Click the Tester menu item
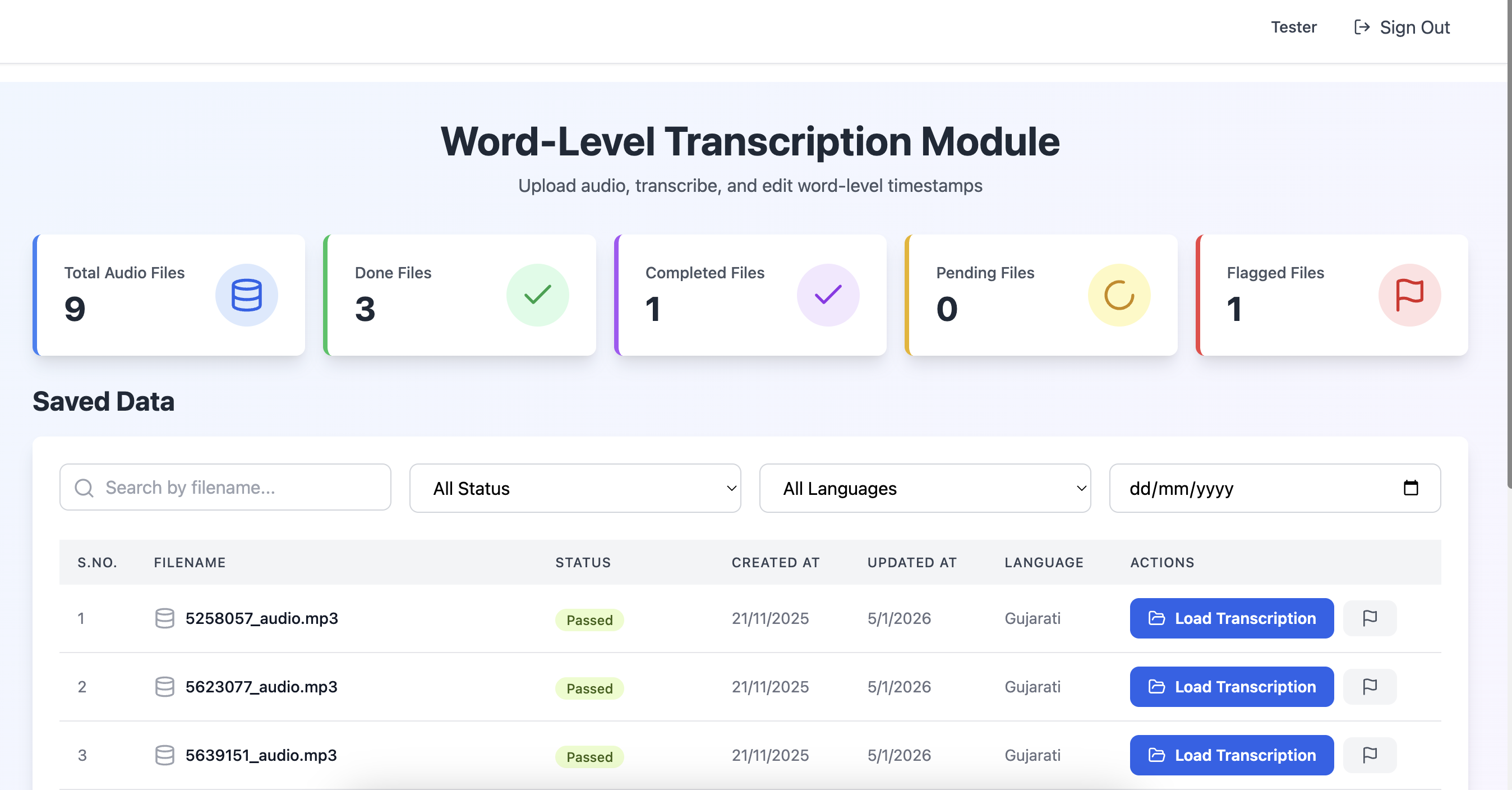 pos(1294,27)
